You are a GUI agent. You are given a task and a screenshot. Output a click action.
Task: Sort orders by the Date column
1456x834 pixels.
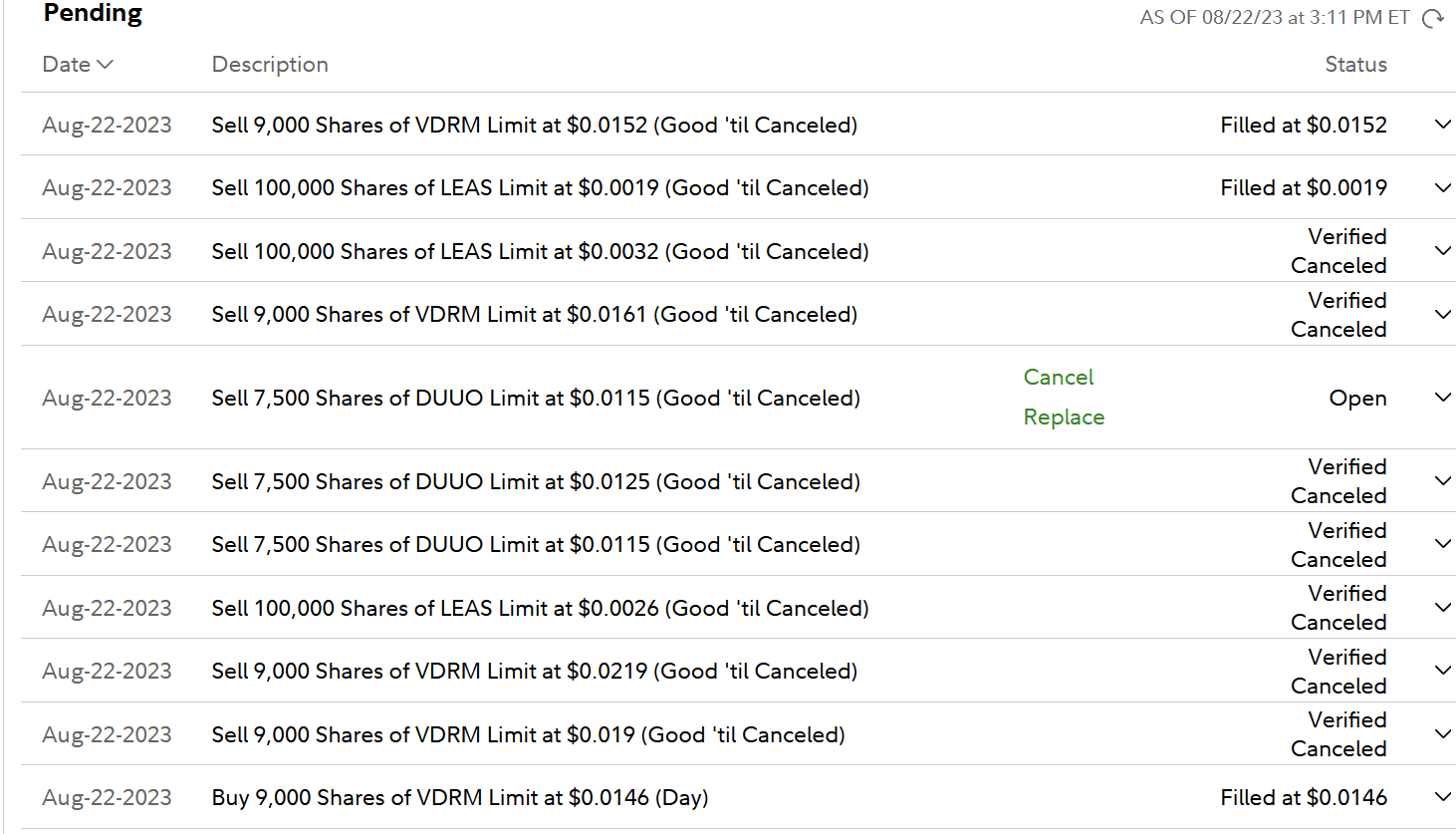[78, 65]
